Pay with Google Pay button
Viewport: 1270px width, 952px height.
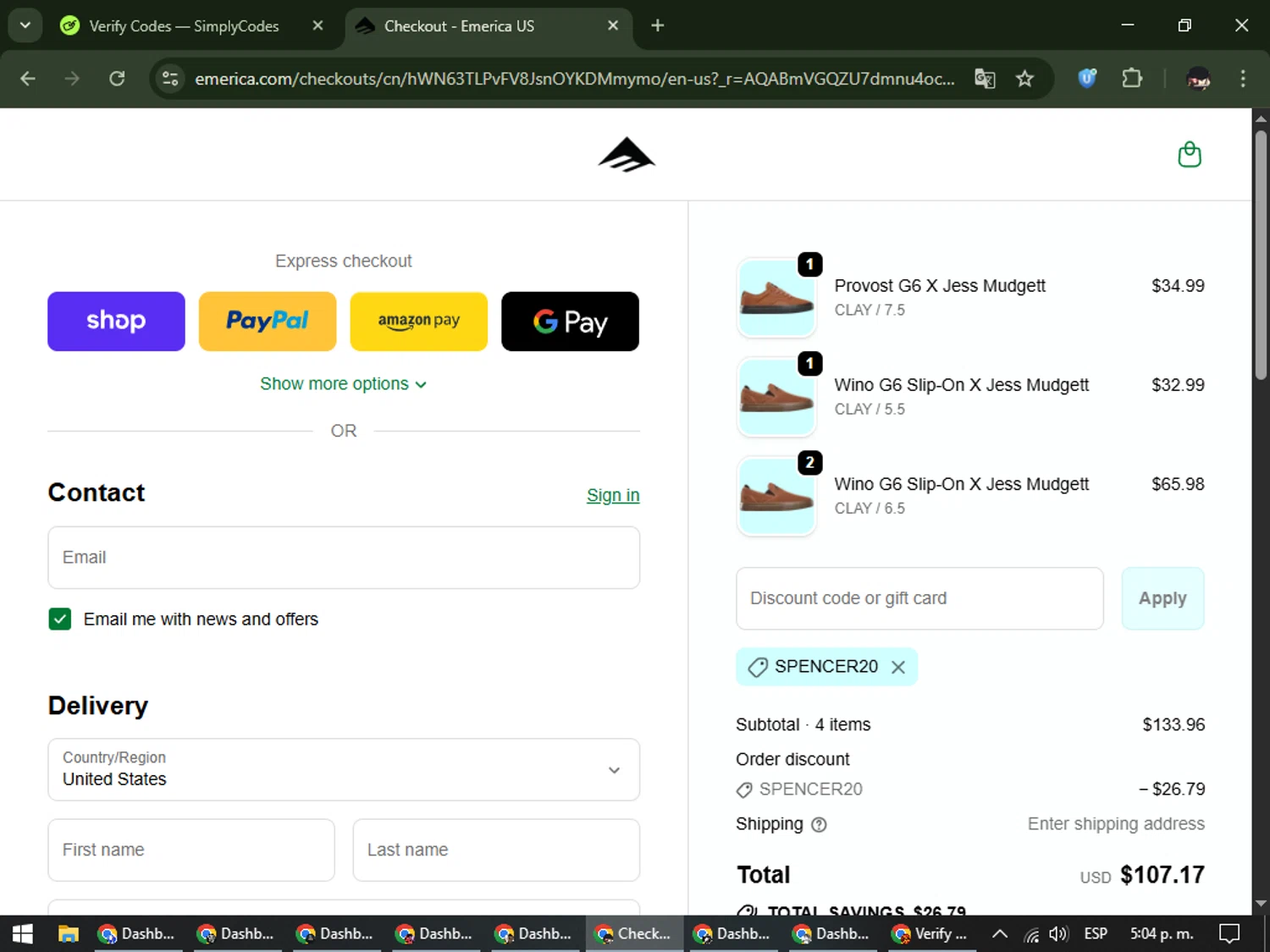[571, 322]
